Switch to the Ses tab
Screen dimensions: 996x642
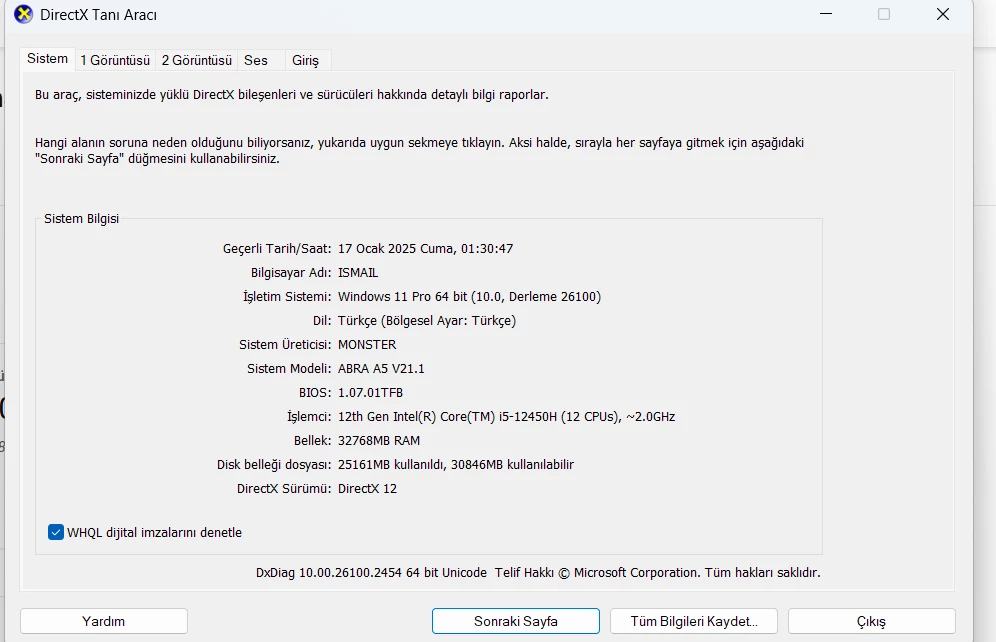256,60
